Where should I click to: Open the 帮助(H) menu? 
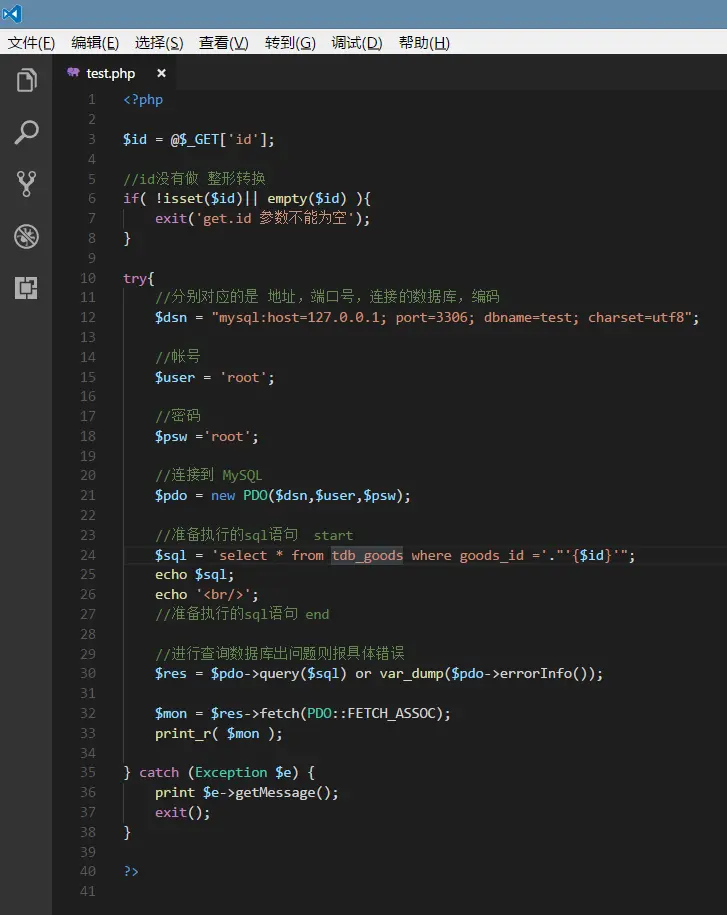pos(424,43)
